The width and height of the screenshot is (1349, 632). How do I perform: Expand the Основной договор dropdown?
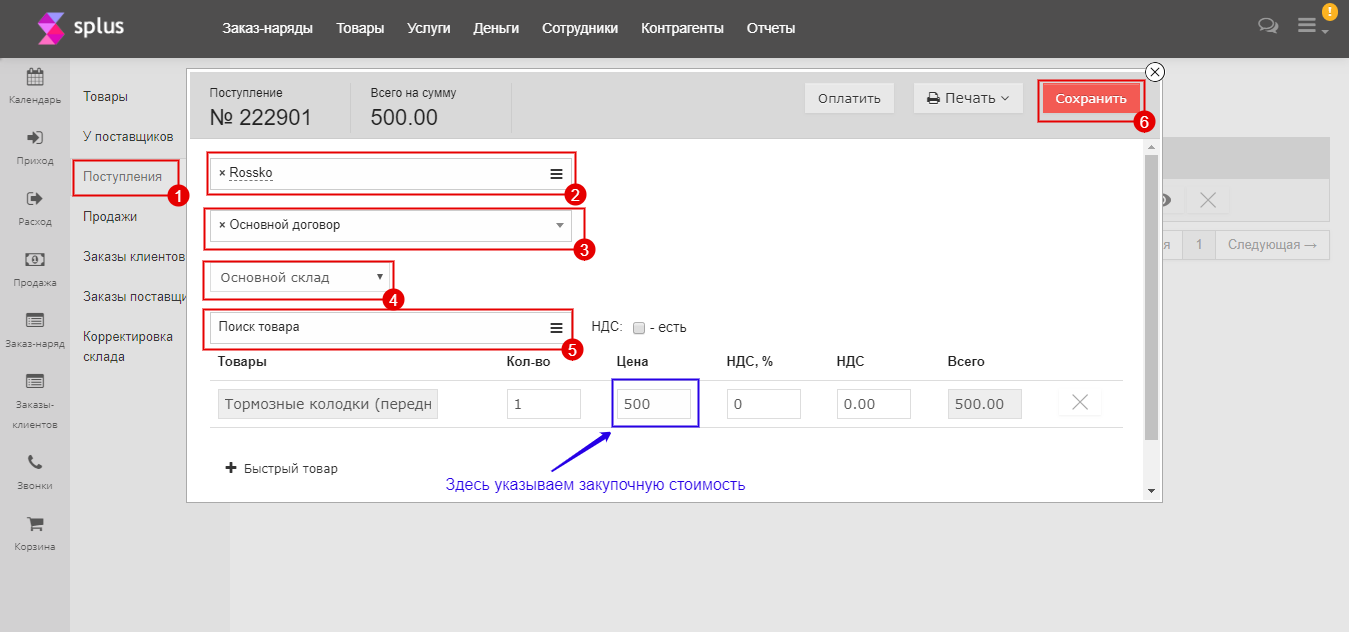560,225
